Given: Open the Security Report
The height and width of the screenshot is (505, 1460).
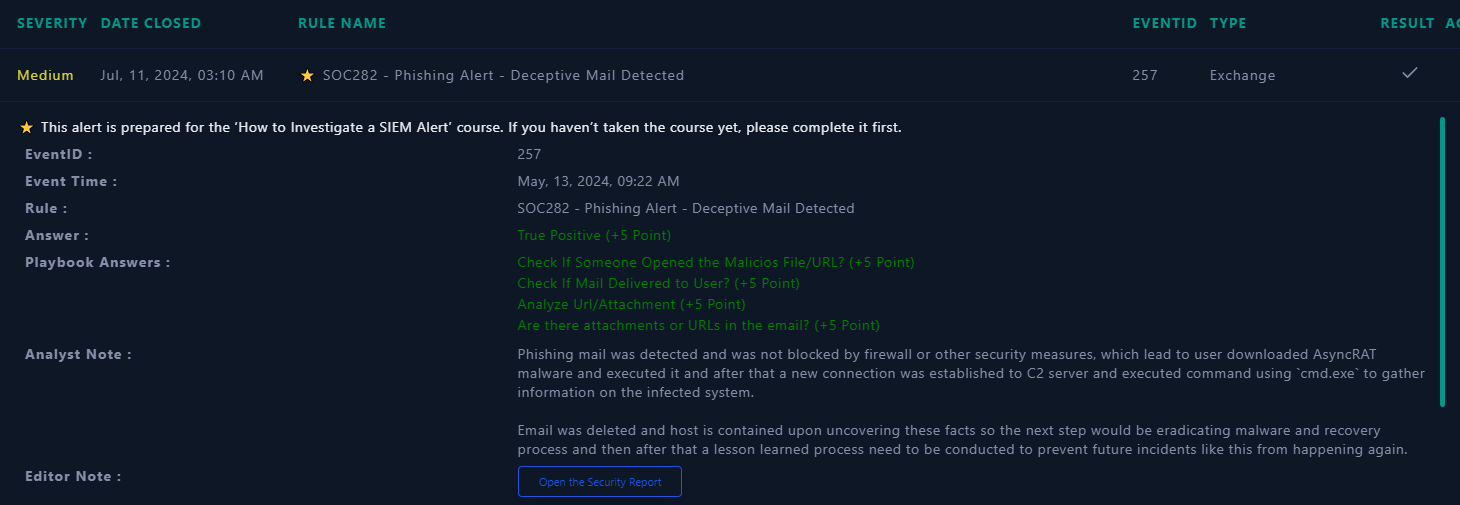Looking at the screenshot, I should tap(600, 481).
